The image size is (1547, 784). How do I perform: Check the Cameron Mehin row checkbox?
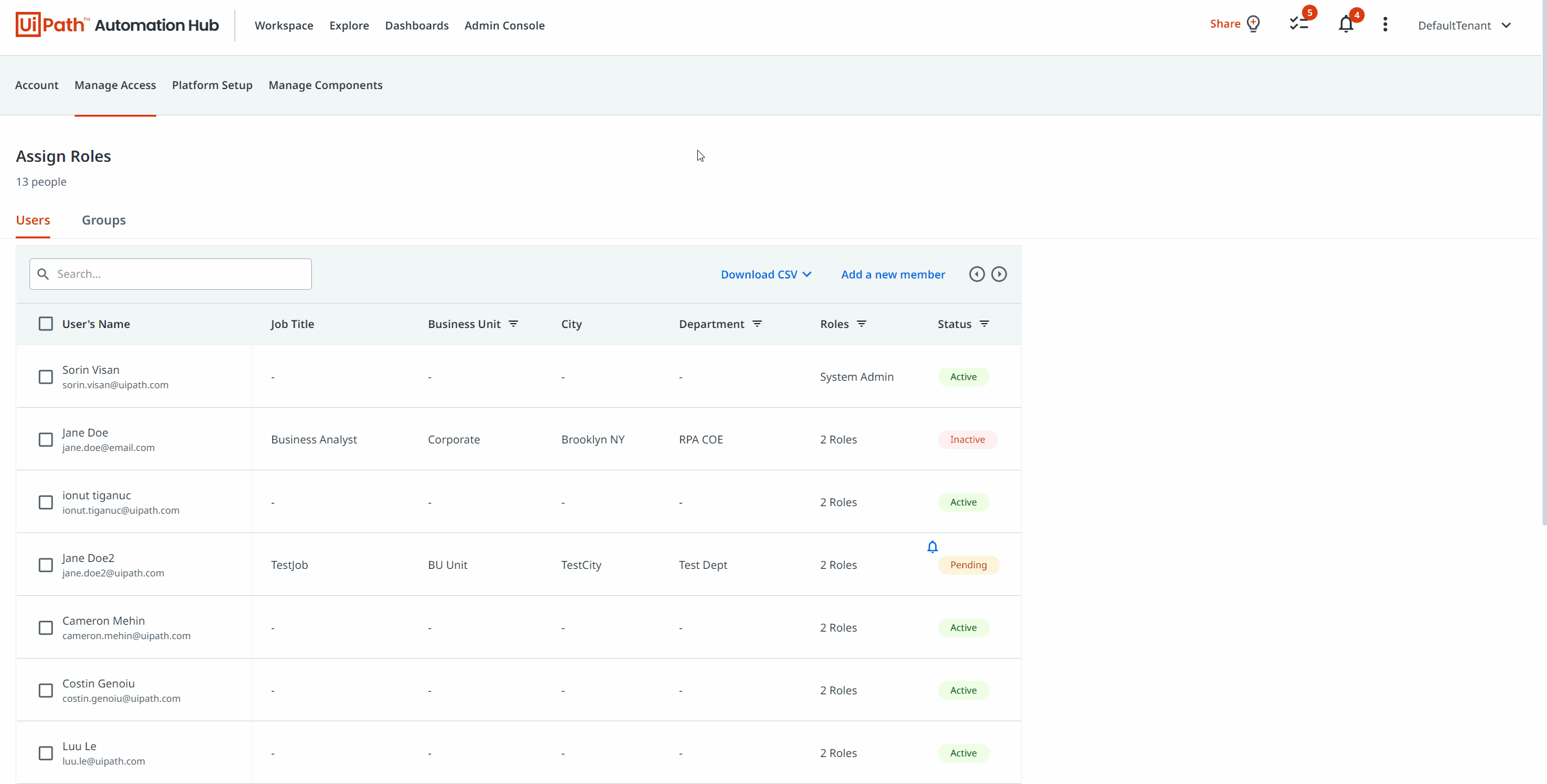[46, 628]
